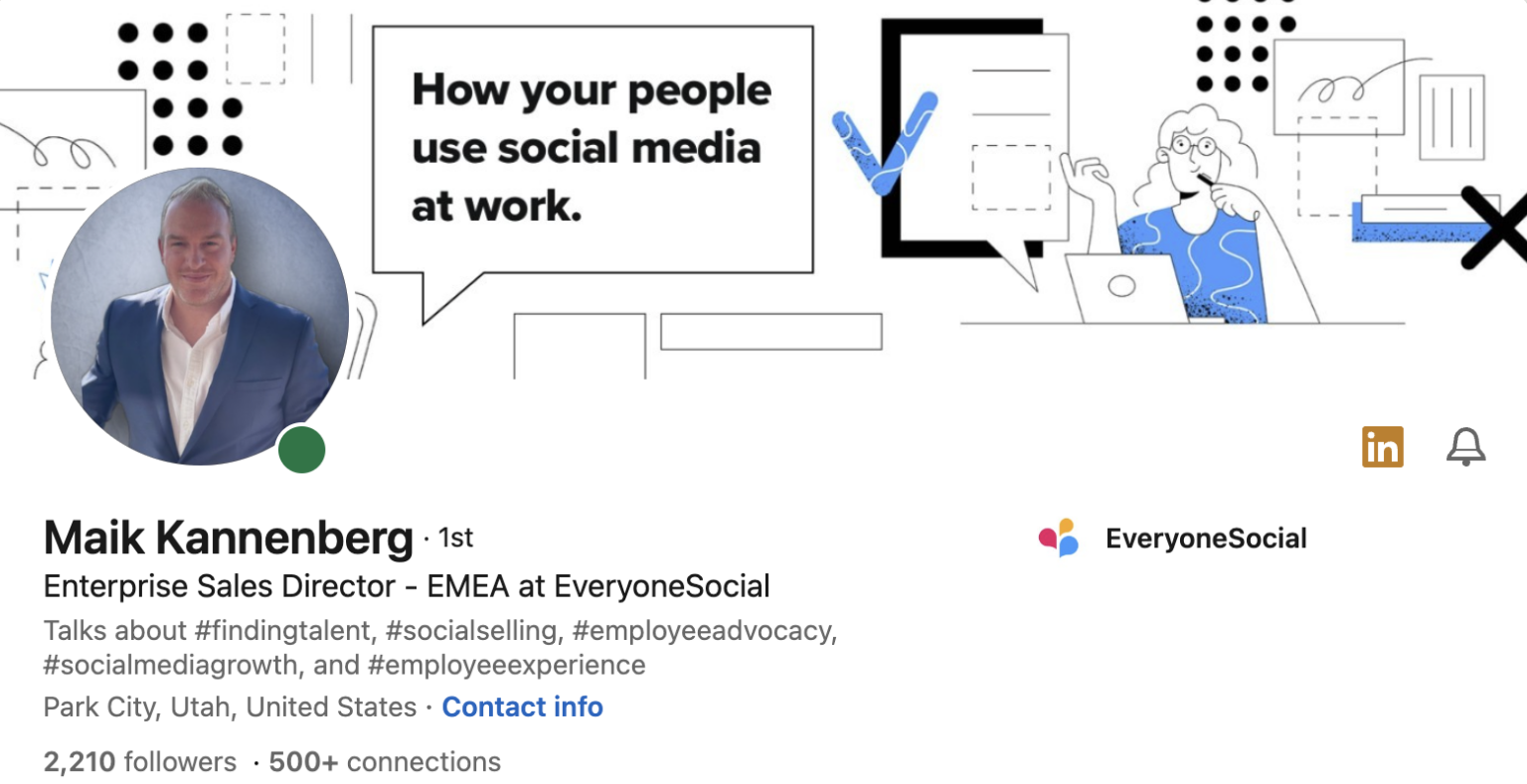Click the gold LinkedIn Premium badge icon

(1382, 447)
